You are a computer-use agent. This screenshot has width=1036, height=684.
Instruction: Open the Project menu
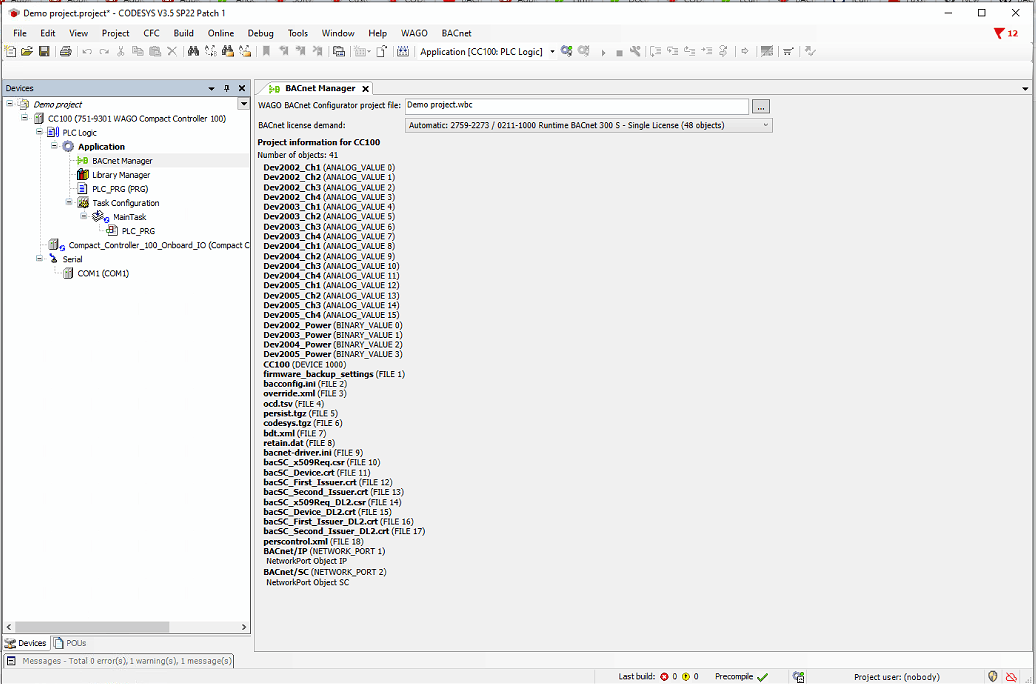(116, 33)
